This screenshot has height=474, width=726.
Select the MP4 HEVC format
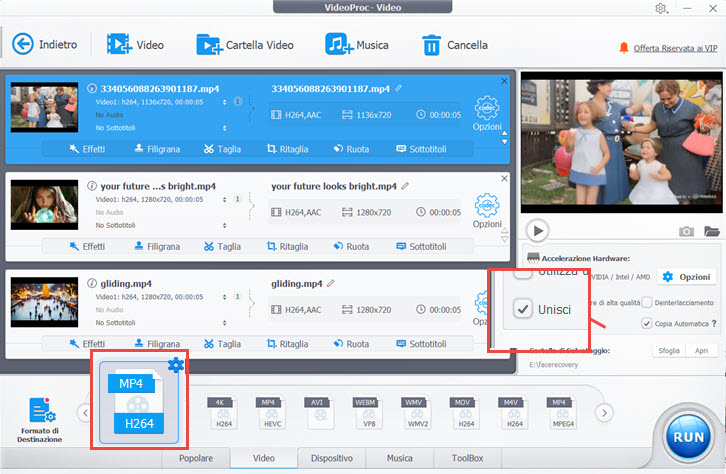click(272, 412)
